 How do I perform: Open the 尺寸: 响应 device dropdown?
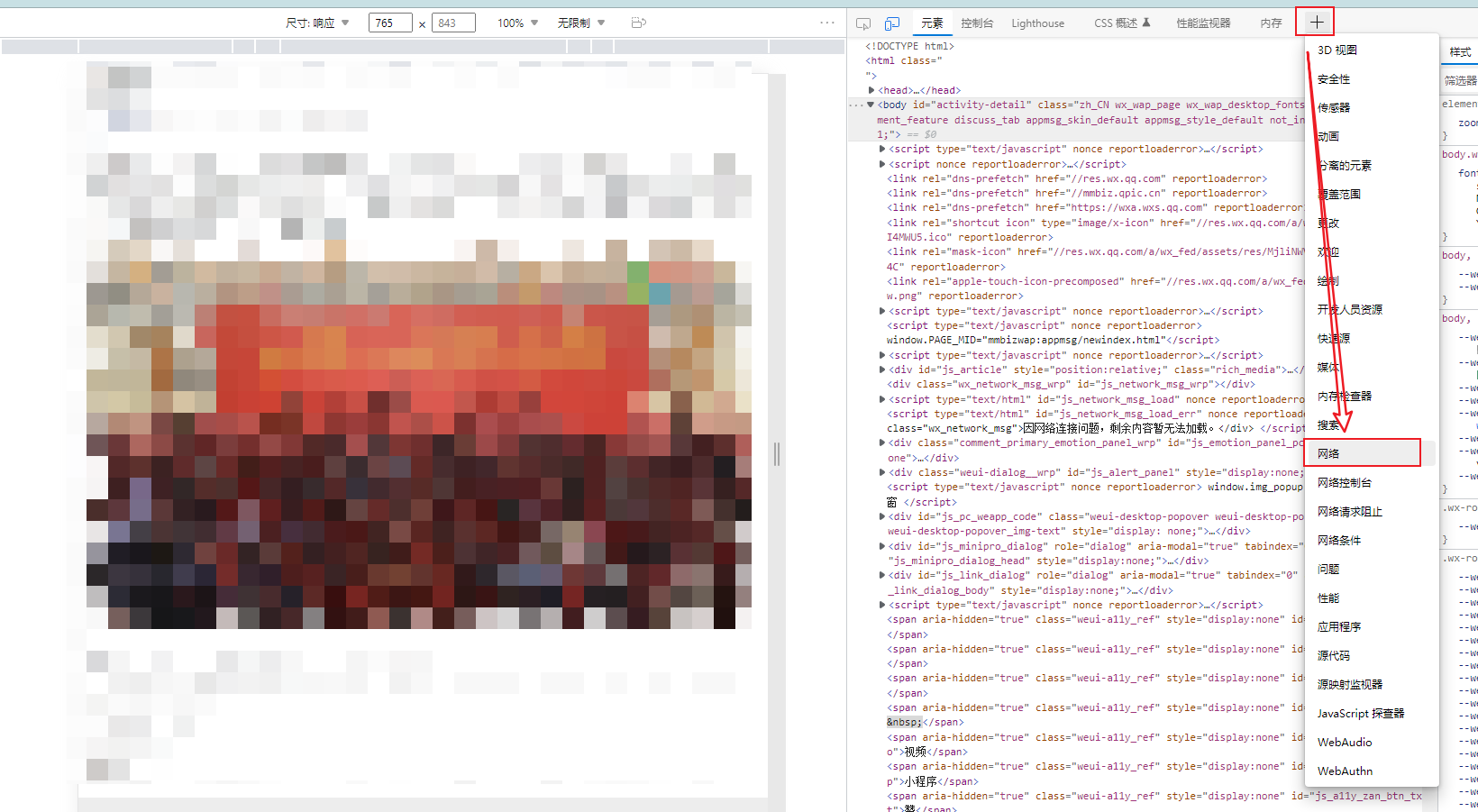[317, 23]
